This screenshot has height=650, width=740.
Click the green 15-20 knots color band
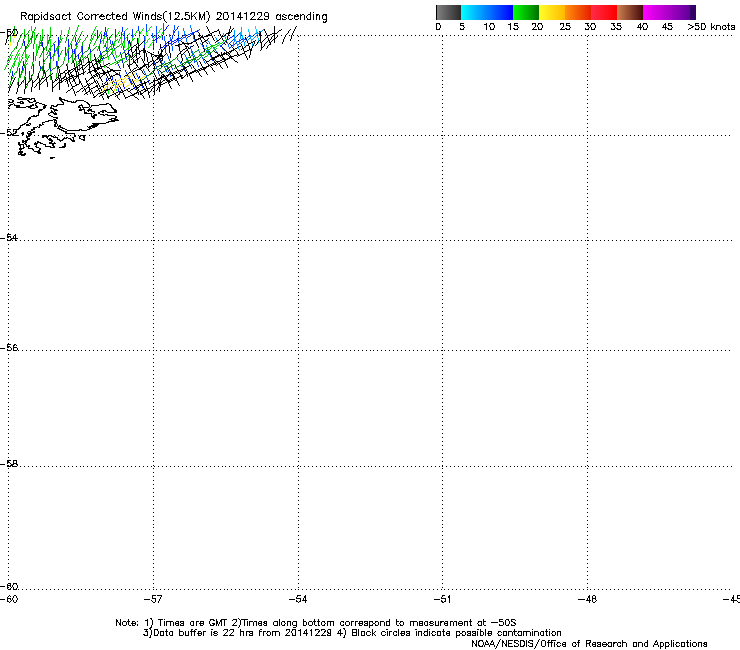click(x=526, y=12)
